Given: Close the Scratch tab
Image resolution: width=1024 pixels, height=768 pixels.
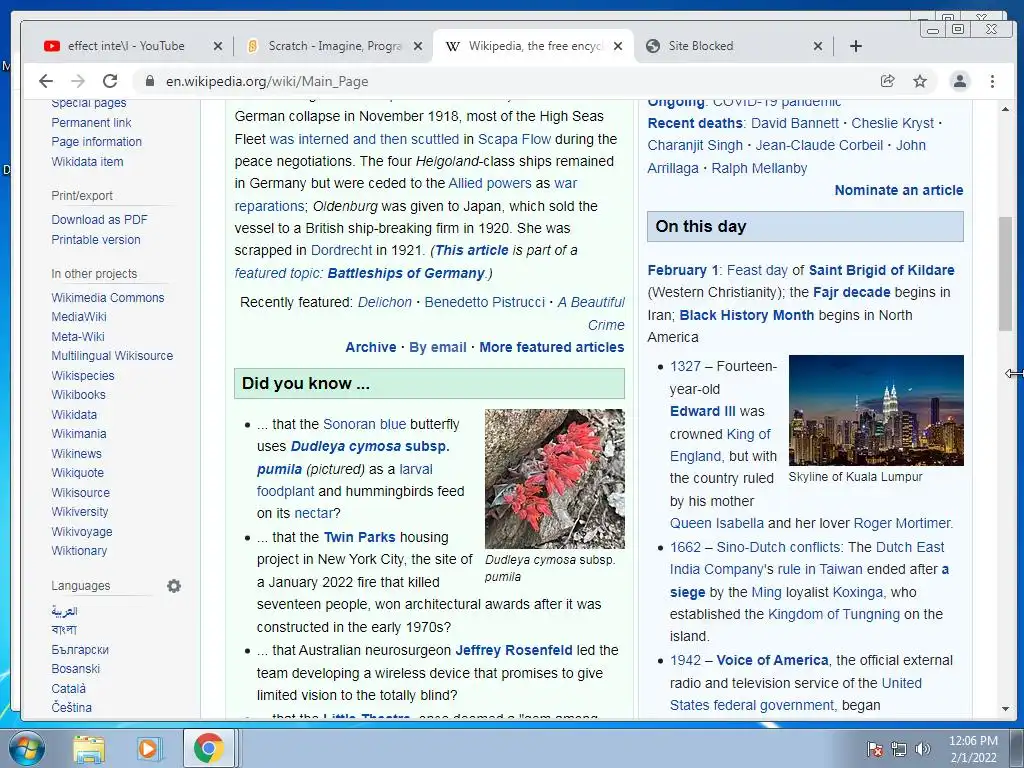Looking at the screenshot, I should (418, 46).
